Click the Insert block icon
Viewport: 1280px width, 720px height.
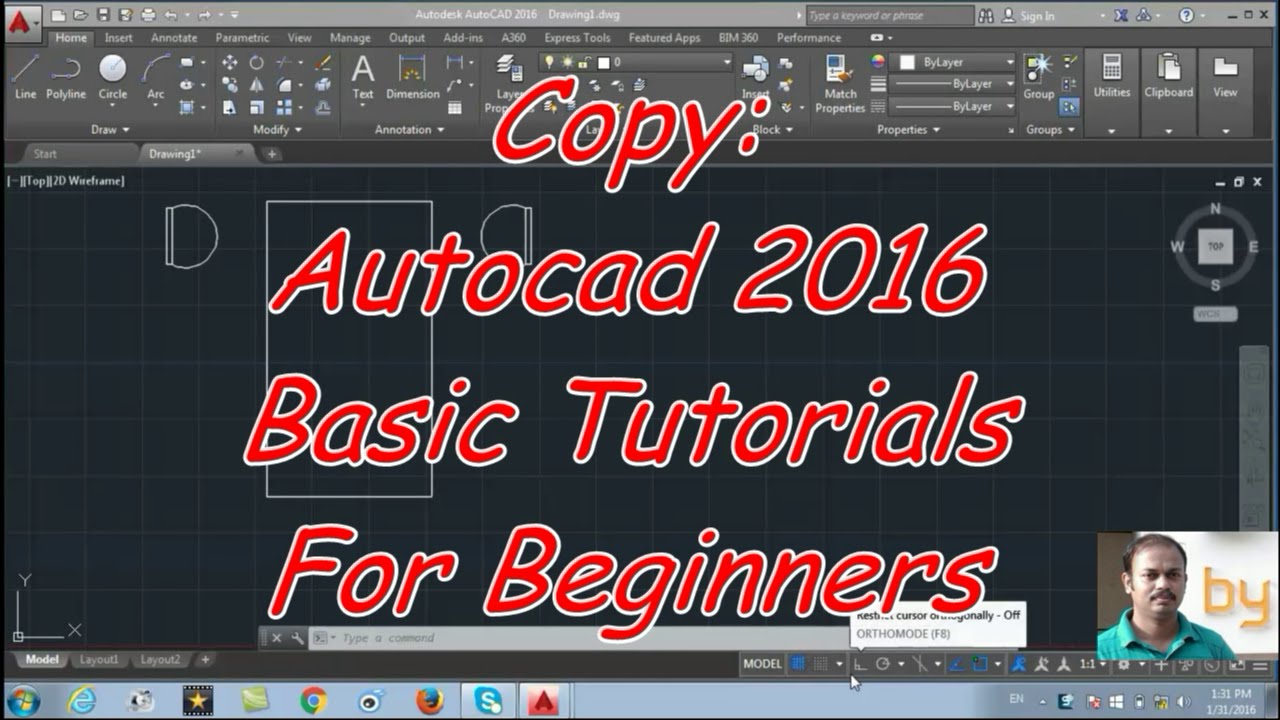pos(756,77)
